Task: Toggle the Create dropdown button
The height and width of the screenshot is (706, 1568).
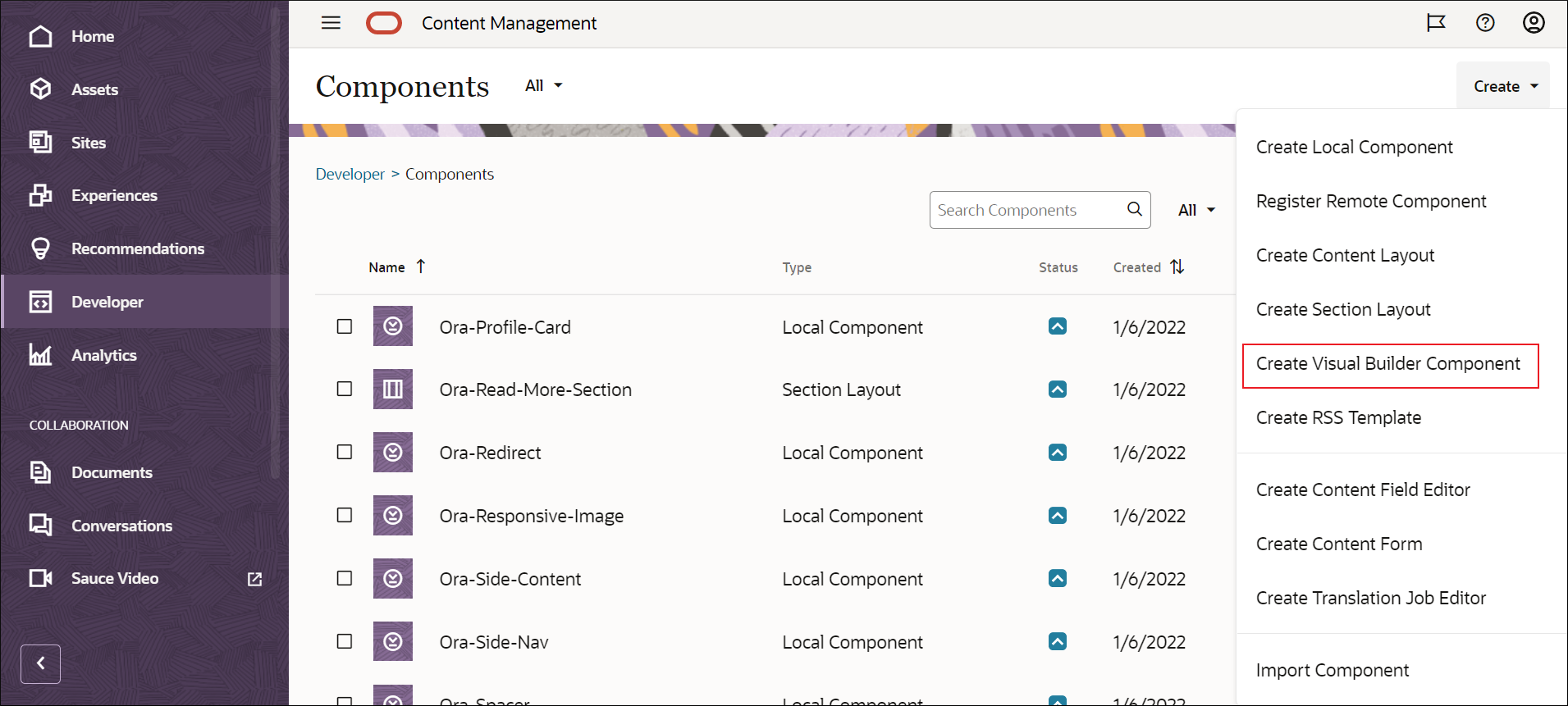Action: [x=1503, y=86]
